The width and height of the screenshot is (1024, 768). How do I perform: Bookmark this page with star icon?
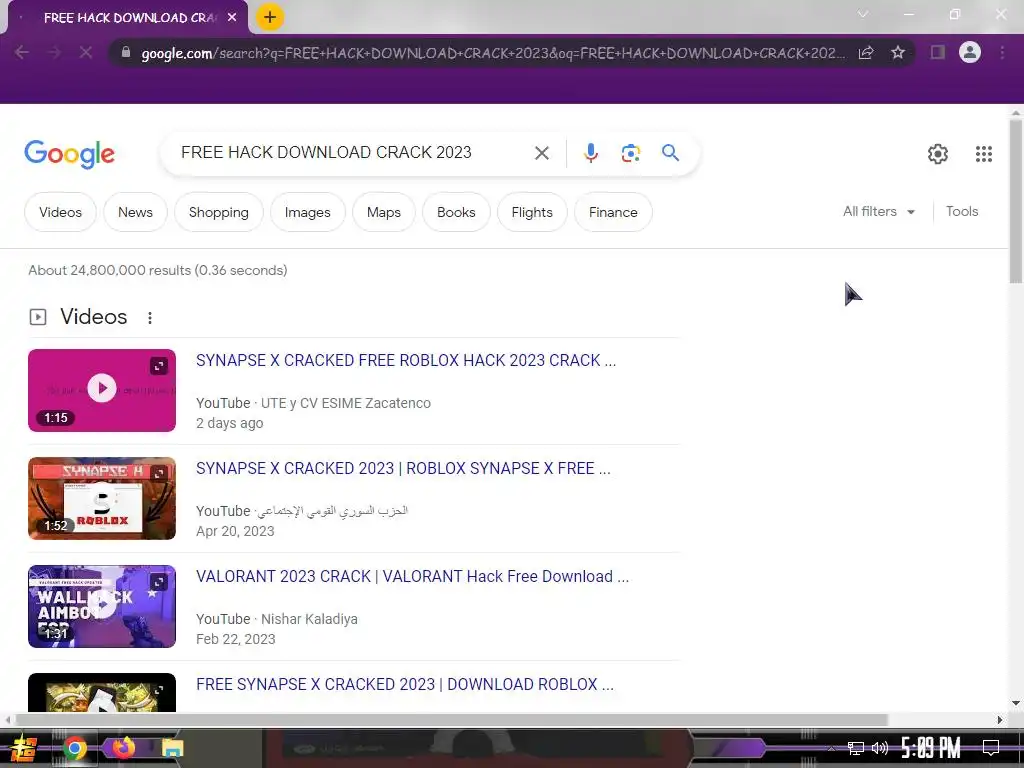898,52
